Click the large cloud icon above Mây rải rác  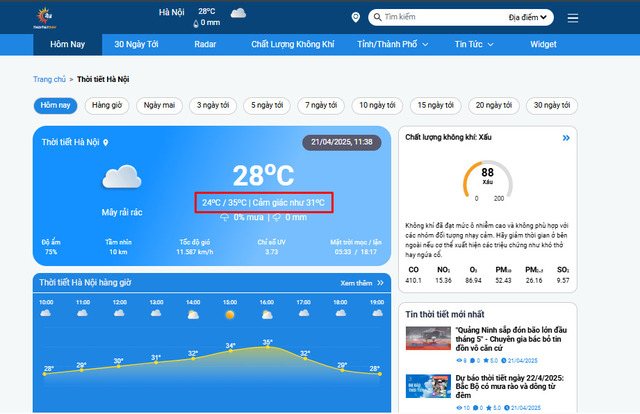coord(122,177)
